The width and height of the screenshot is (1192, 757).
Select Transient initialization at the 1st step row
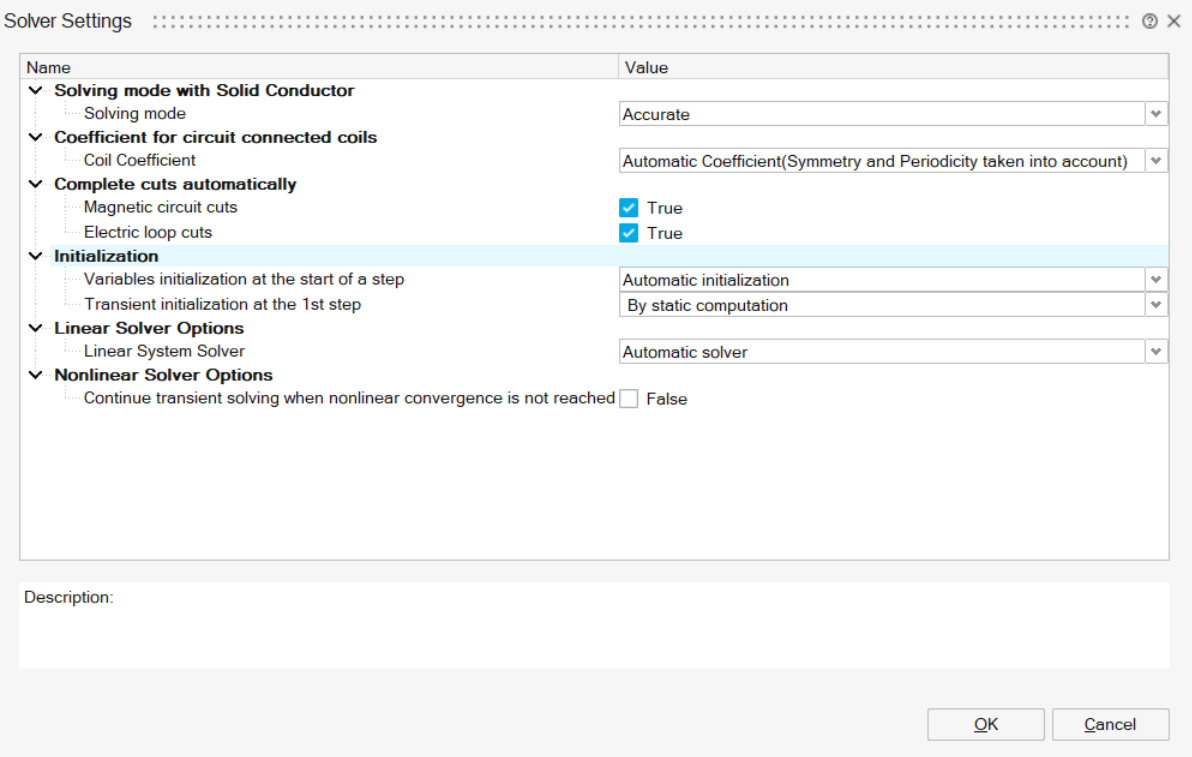222,304
